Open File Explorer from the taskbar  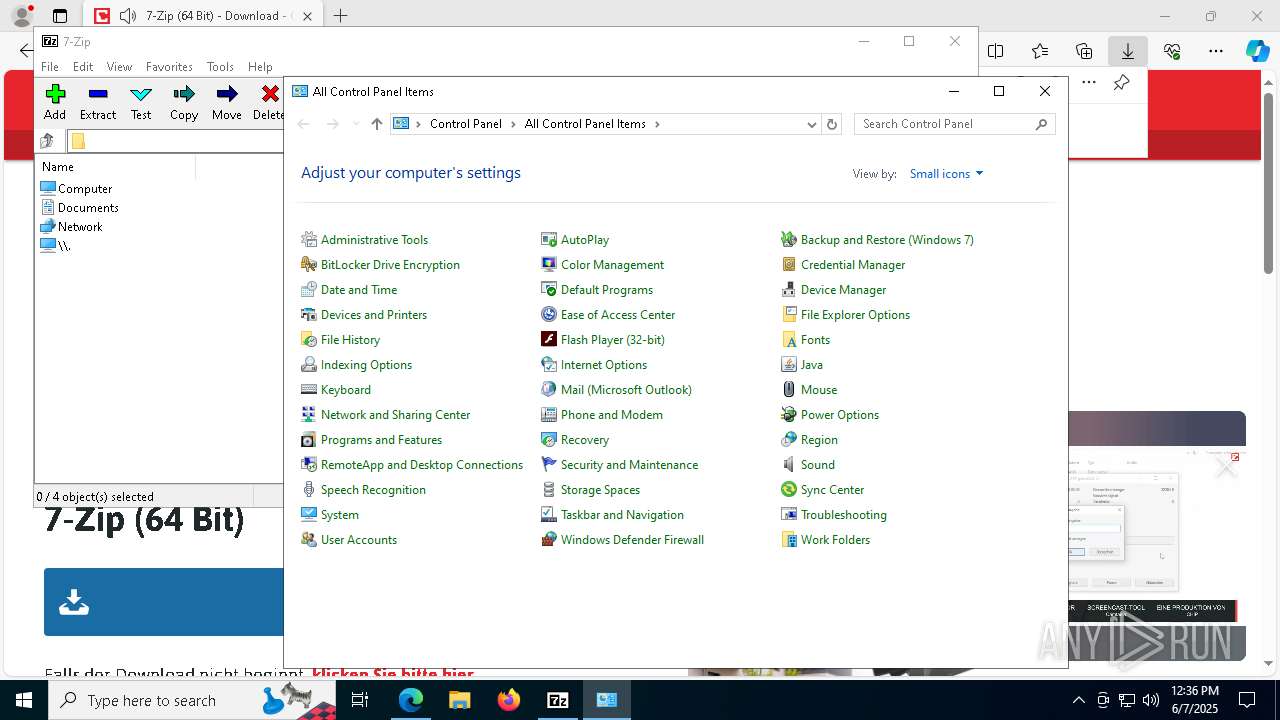[459, 700]
